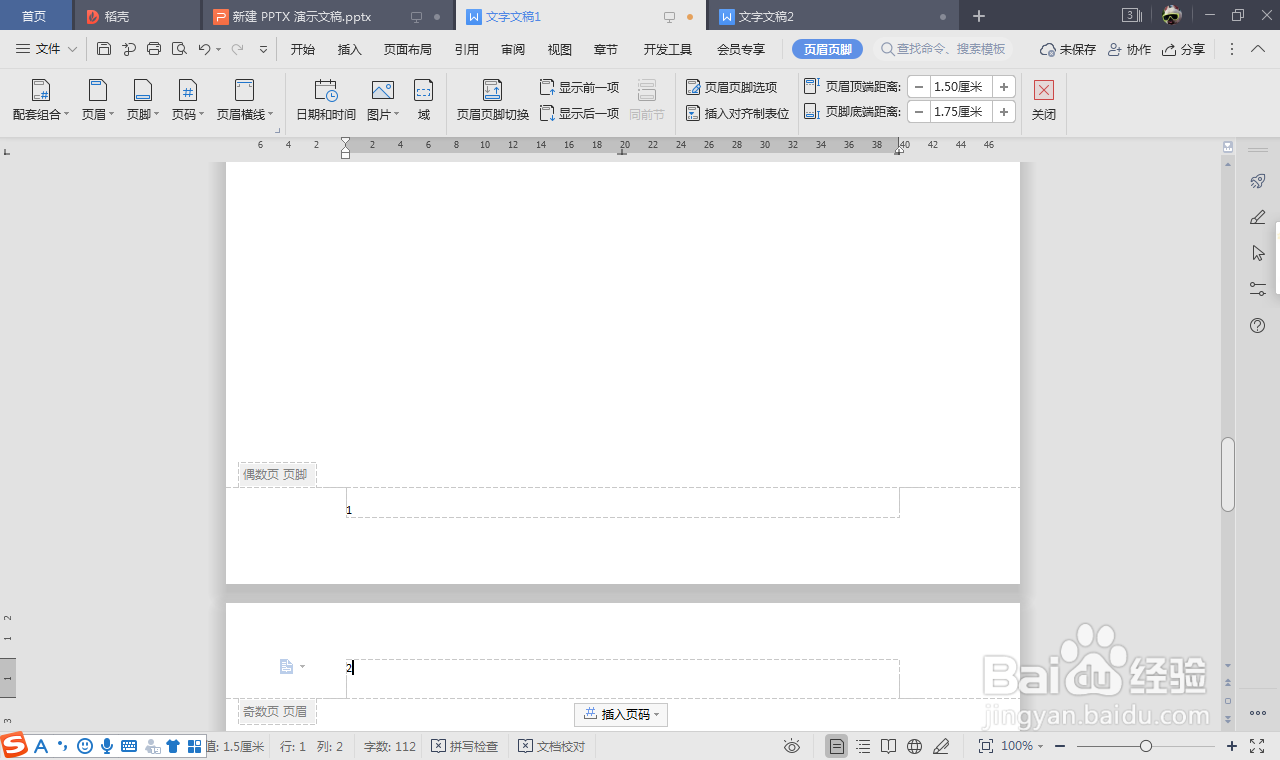Image resolution: width=1280 pixels, height=760 pixels.
Task: Switch to web layout (globe icon) view
Action: (914, 746)
